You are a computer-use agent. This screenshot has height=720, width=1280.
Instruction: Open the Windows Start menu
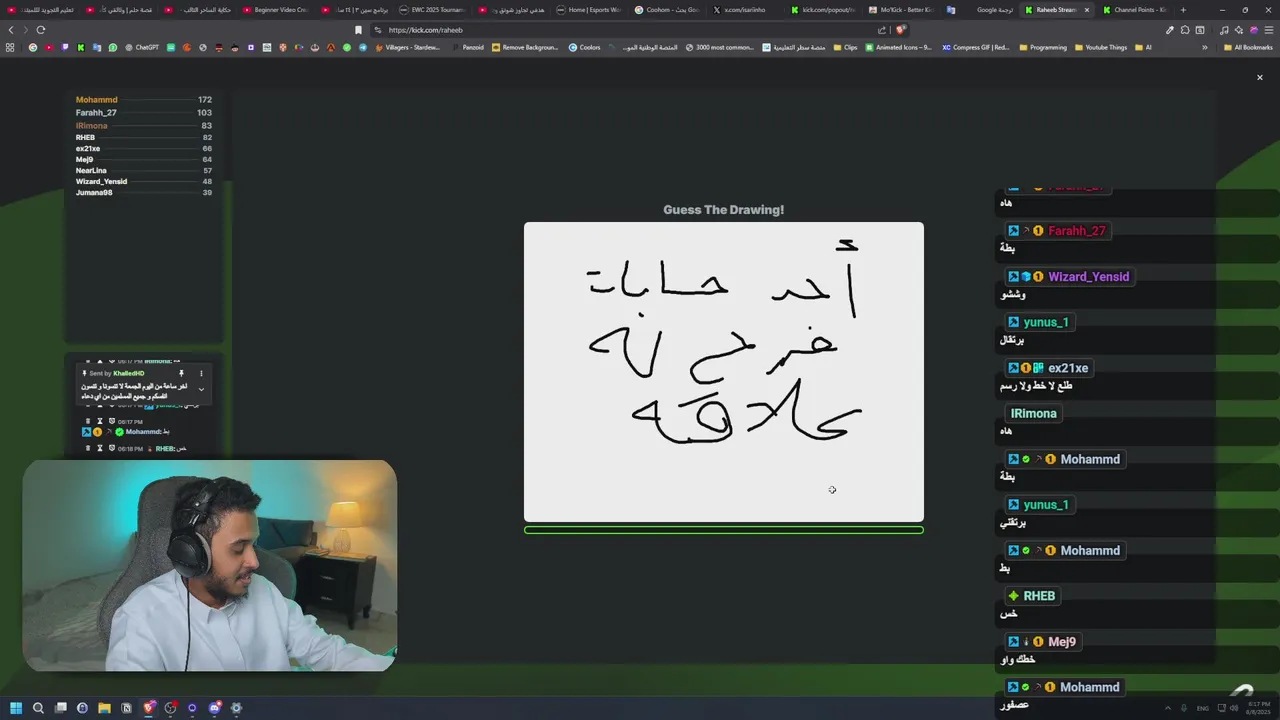pyautogui.click(x=16, y=708)
